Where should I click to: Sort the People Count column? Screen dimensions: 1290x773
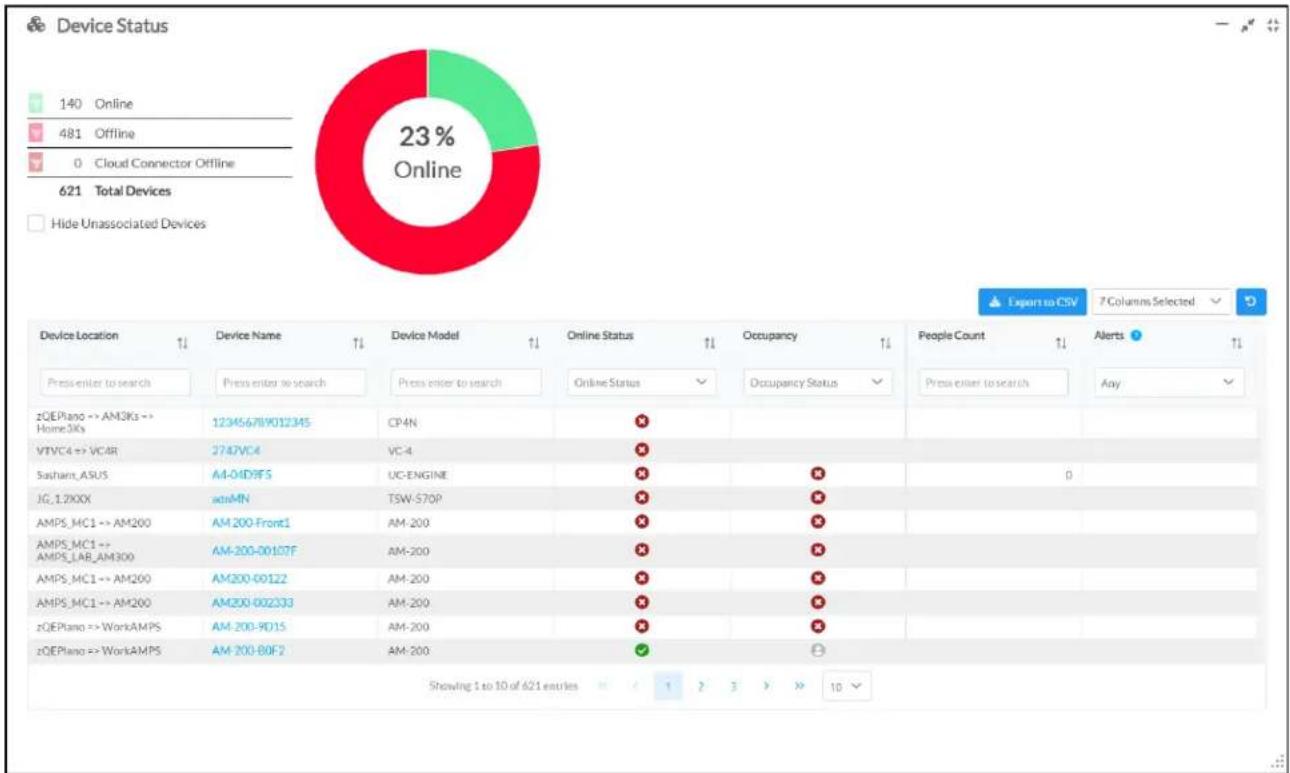click(1059, 343)
